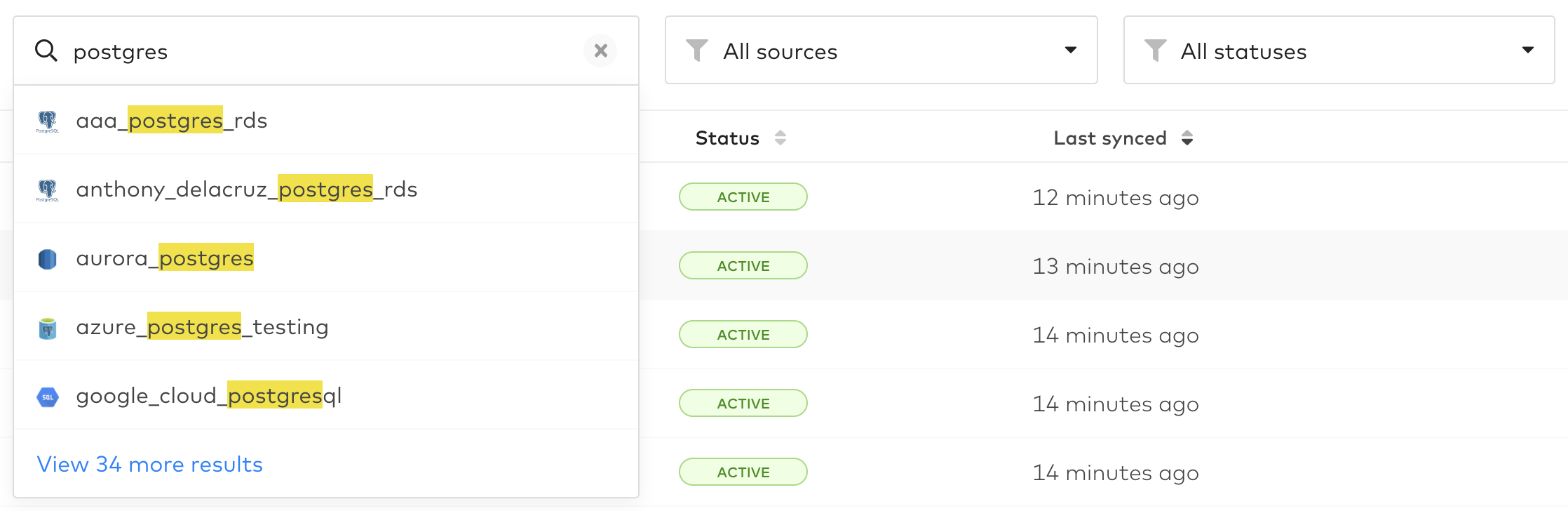Open google_cloud_postgresql result
Screen dimensions: 1568x511
326,395
